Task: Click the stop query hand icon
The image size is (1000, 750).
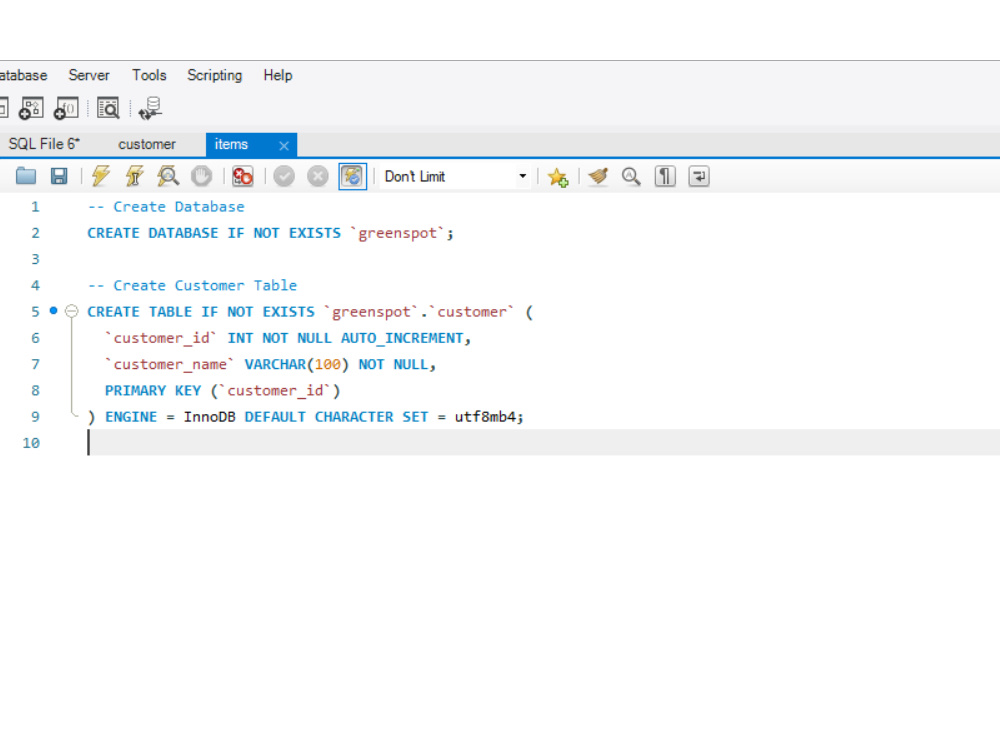Action: 202,176
